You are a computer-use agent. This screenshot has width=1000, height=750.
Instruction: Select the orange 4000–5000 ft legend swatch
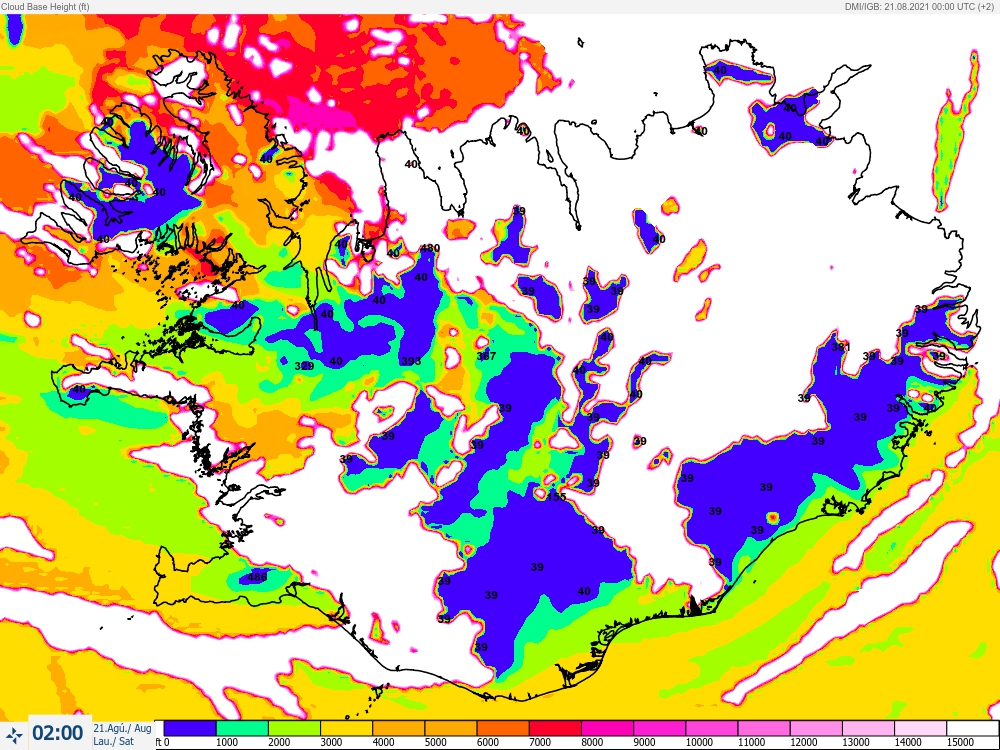click(399, 728)
